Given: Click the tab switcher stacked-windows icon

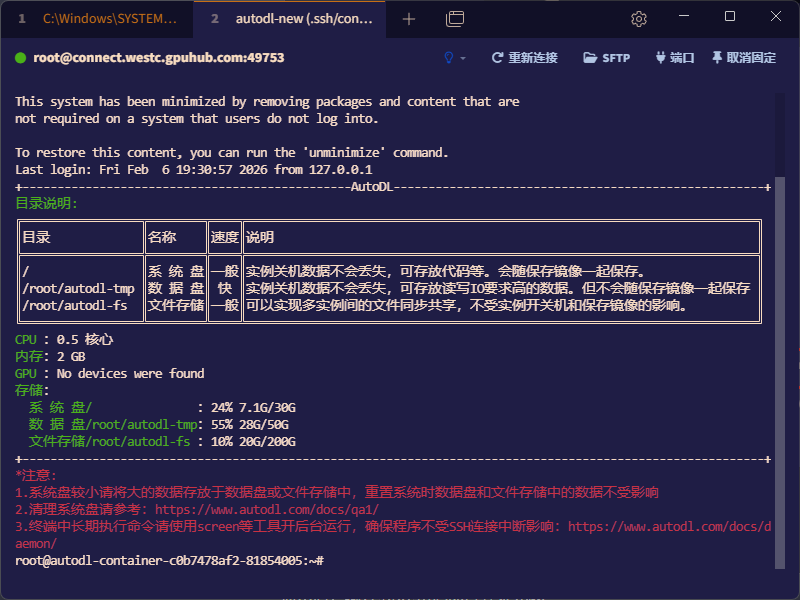Looking at the screenshot, I should coord(454,18).
